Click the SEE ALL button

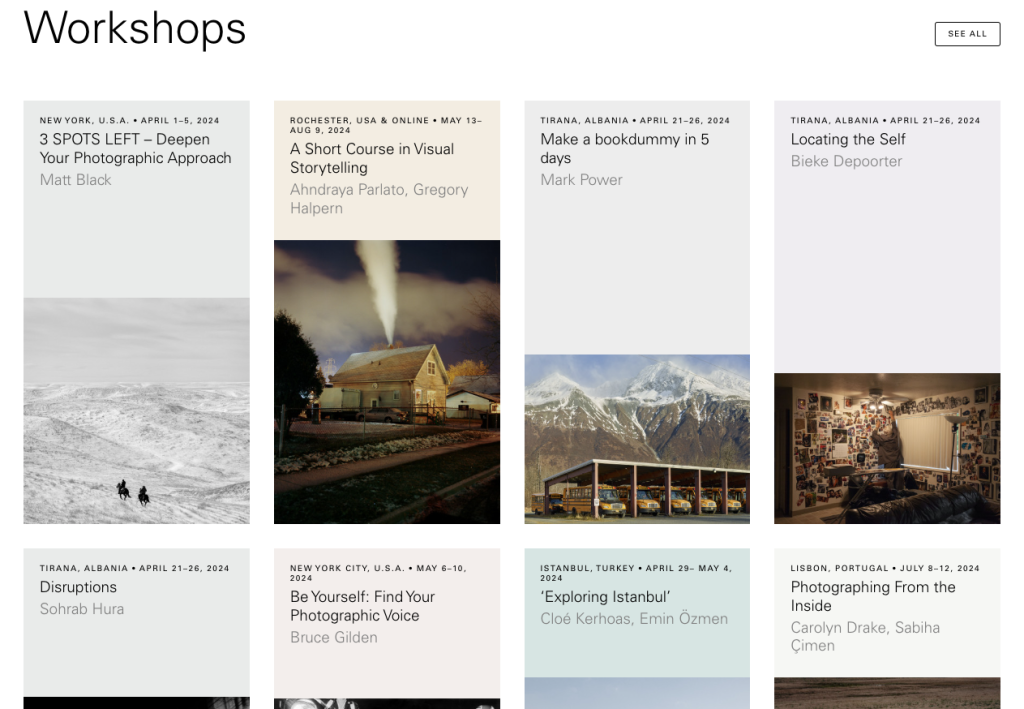966,34
